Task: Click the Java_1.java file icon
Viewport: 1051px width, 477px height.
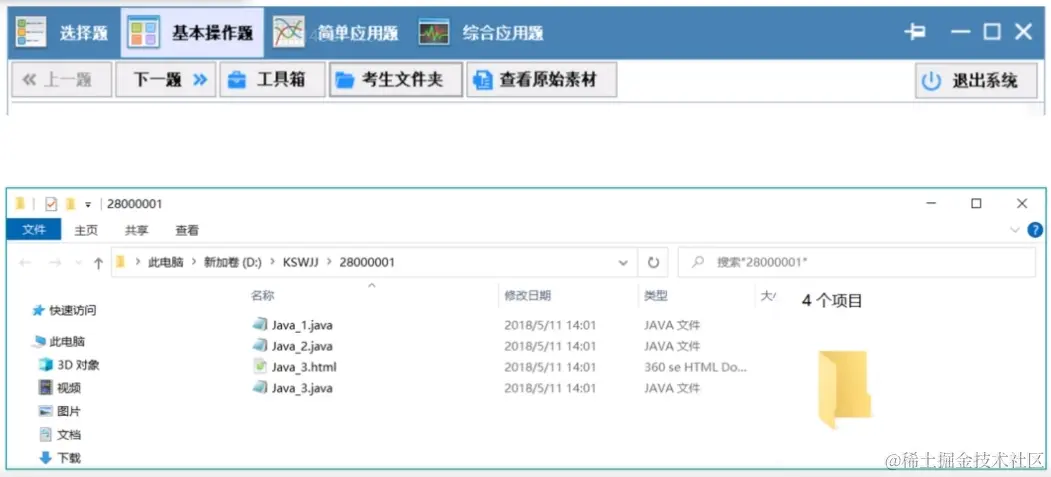Action: [x=259, y=325]
